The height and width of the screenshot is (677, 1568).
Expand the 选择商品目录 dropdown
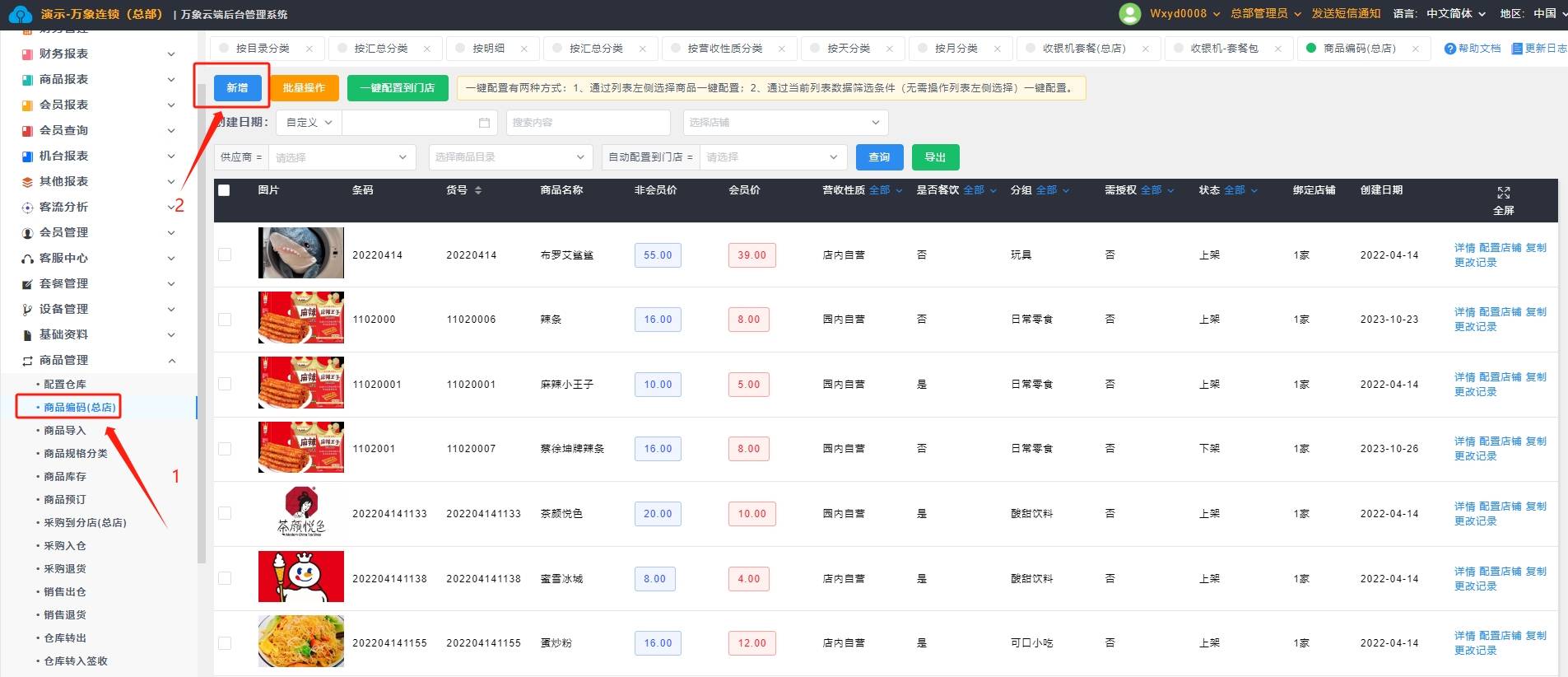point(509,157)
